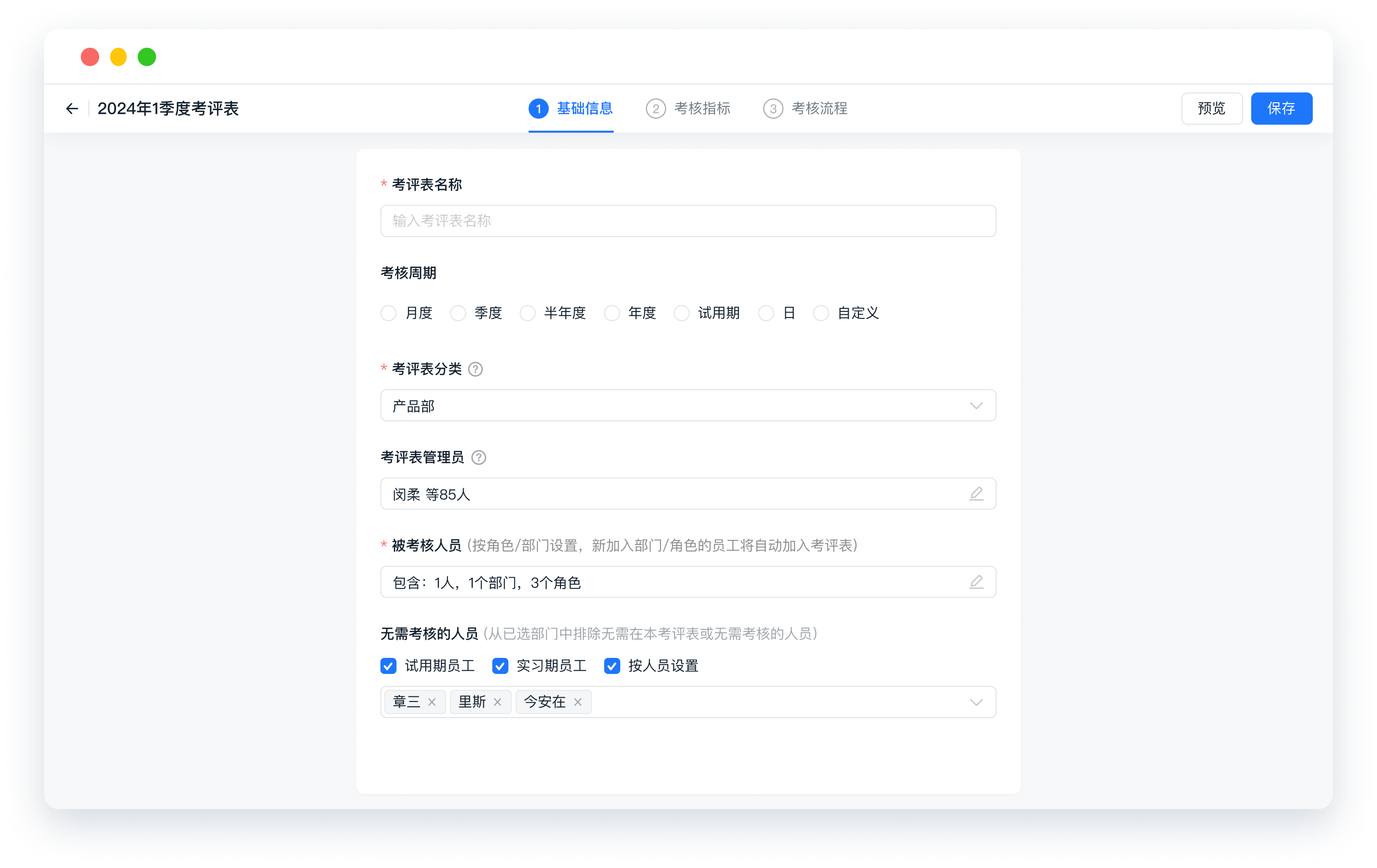The height and width of the screenshot is (868, 1377).
Task: Switch to the 基础信息 step tab
Action: 571,109
